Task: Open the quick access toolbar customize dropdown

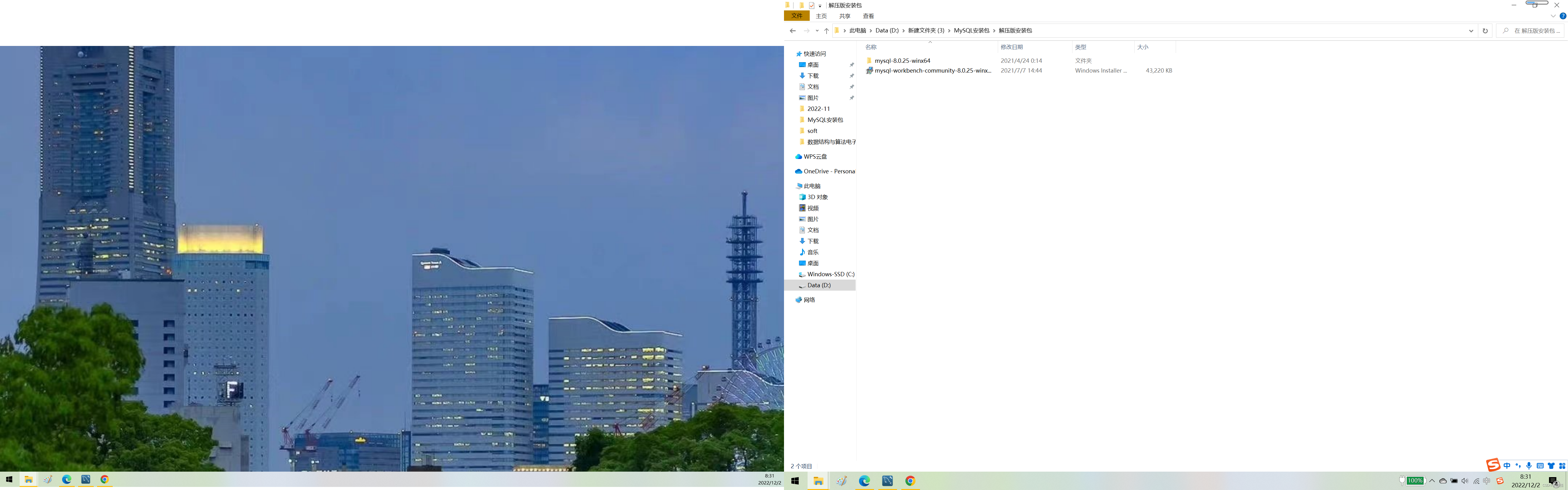Action: 820,6
